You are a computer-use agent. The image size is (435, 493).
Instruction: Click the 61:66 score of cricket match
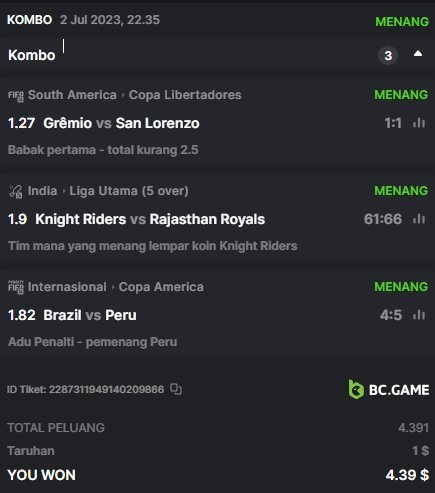click(x=383, y=219)
